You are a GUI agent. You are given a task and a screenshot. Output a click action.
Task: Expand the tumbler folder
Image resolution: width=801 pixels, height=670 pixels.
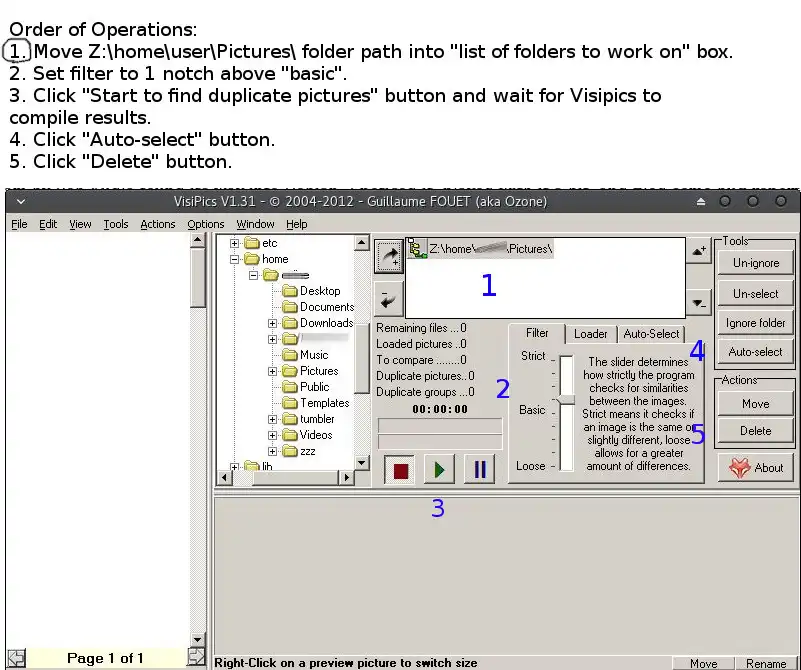[x=272, y=420]
